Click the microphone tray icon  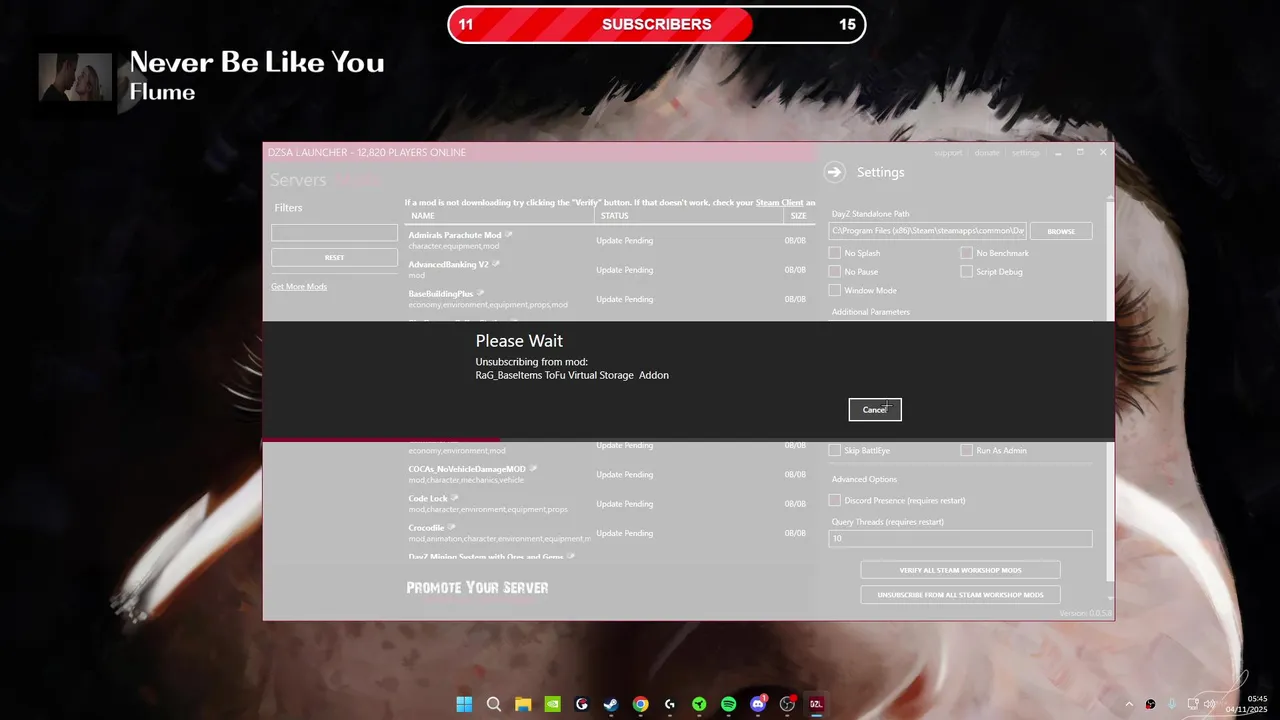point(1172,704)
